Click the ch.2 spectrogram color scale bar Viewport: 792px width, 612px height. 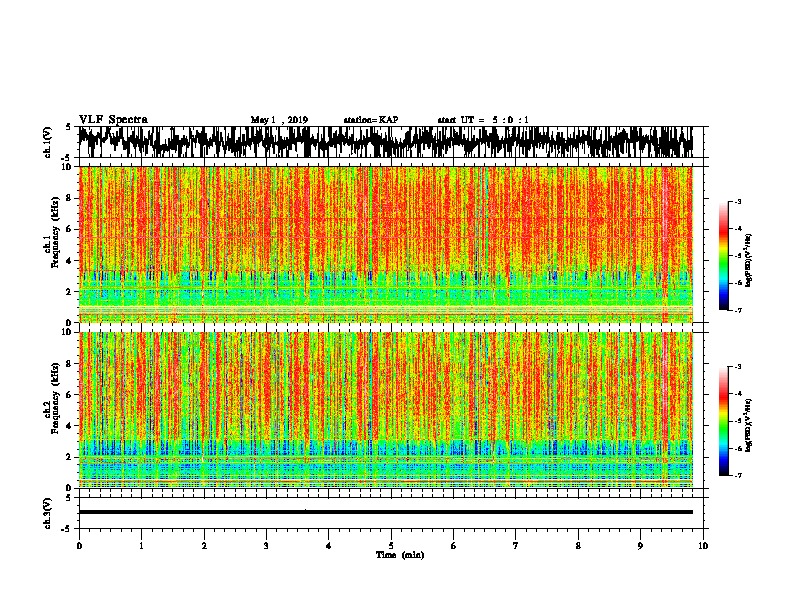click(723, 421)
